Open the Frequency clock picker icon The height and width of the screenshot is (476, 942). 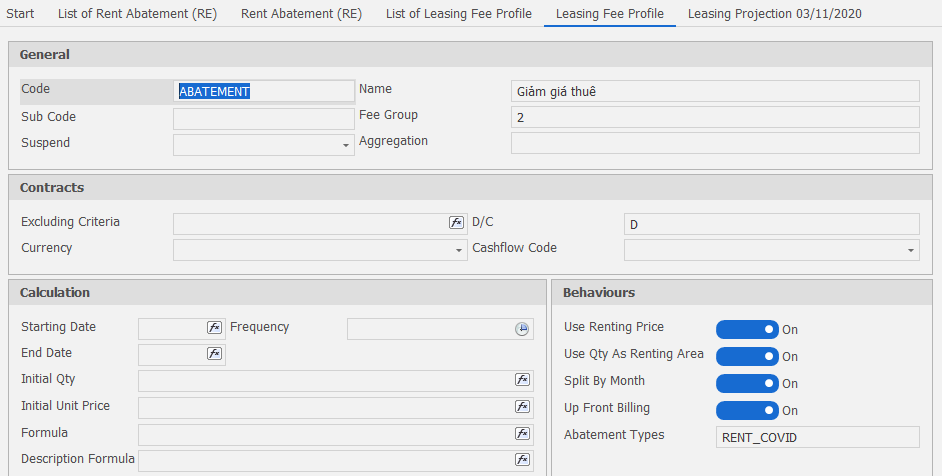tap(522, 329)
